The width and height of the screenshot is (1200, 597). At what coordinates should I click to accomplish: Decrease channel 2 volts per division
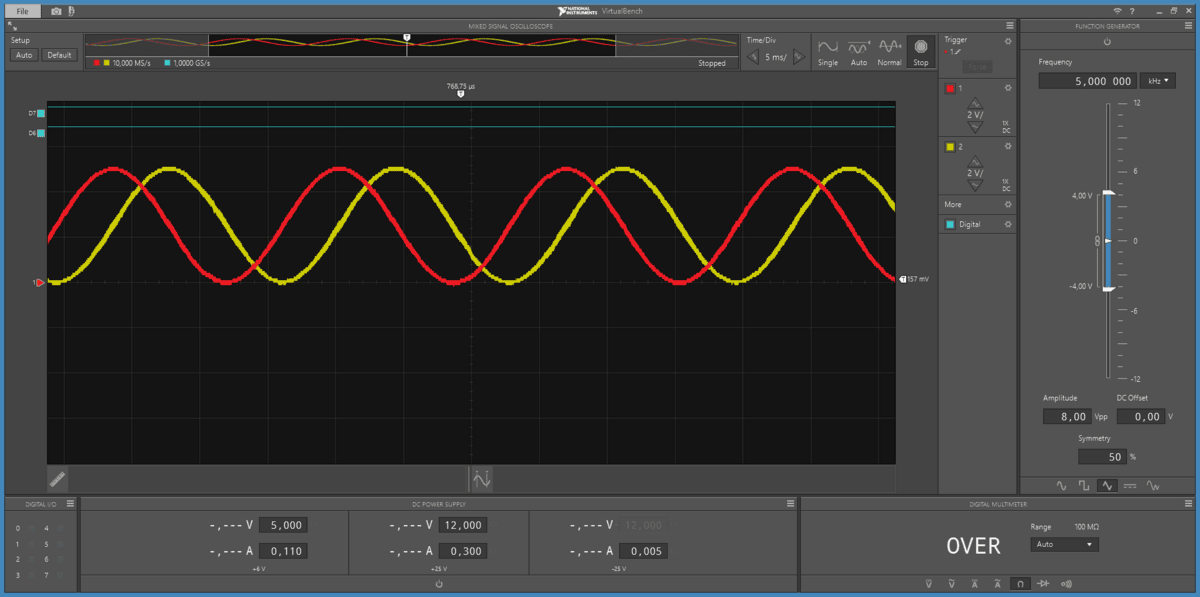point(976,185)
